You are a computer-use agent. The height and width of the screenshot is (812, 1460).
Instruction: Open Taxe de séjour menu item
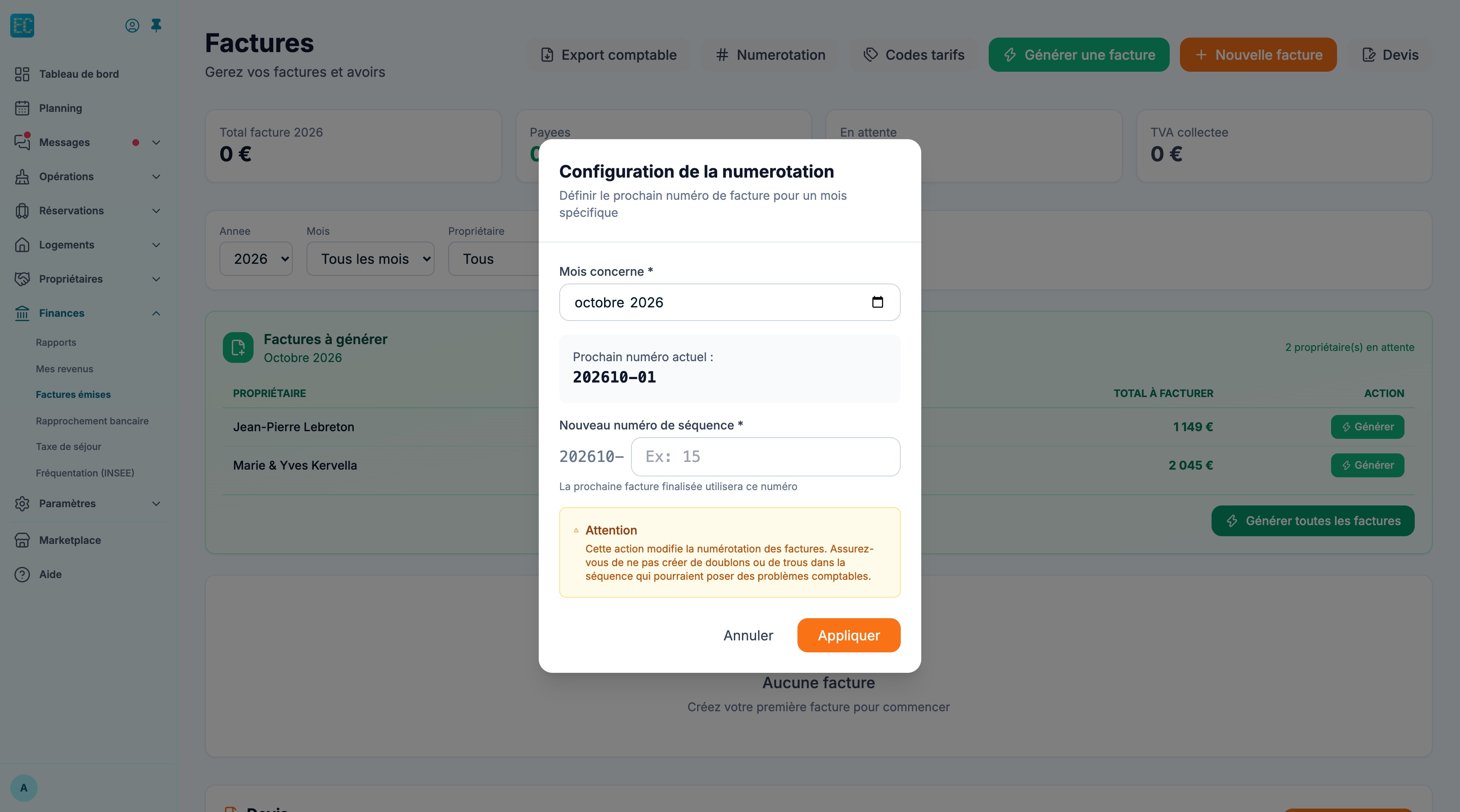point(69,447)
